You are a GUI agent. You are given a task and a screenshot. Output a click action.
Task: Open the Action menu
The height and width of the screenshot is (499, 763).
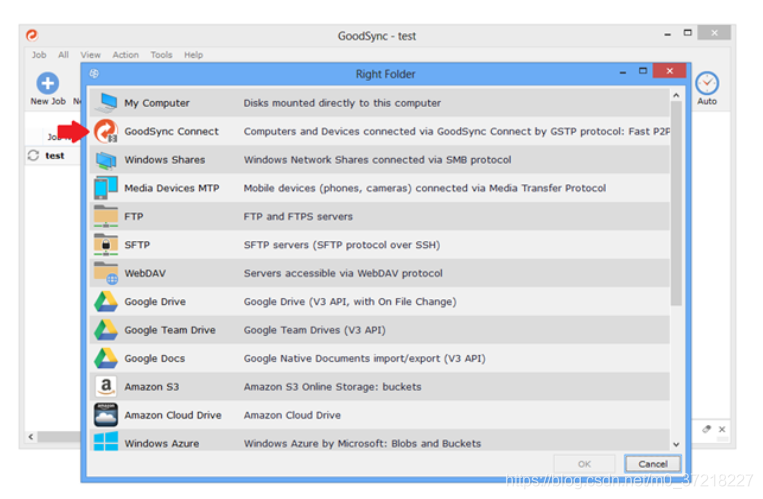click(126, 55)
